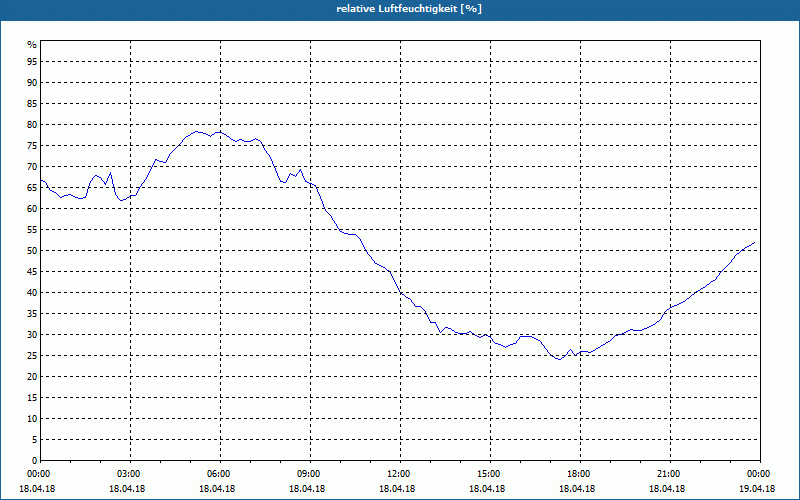
Task: Click the y-axis label 15
Action: point(32,397)
